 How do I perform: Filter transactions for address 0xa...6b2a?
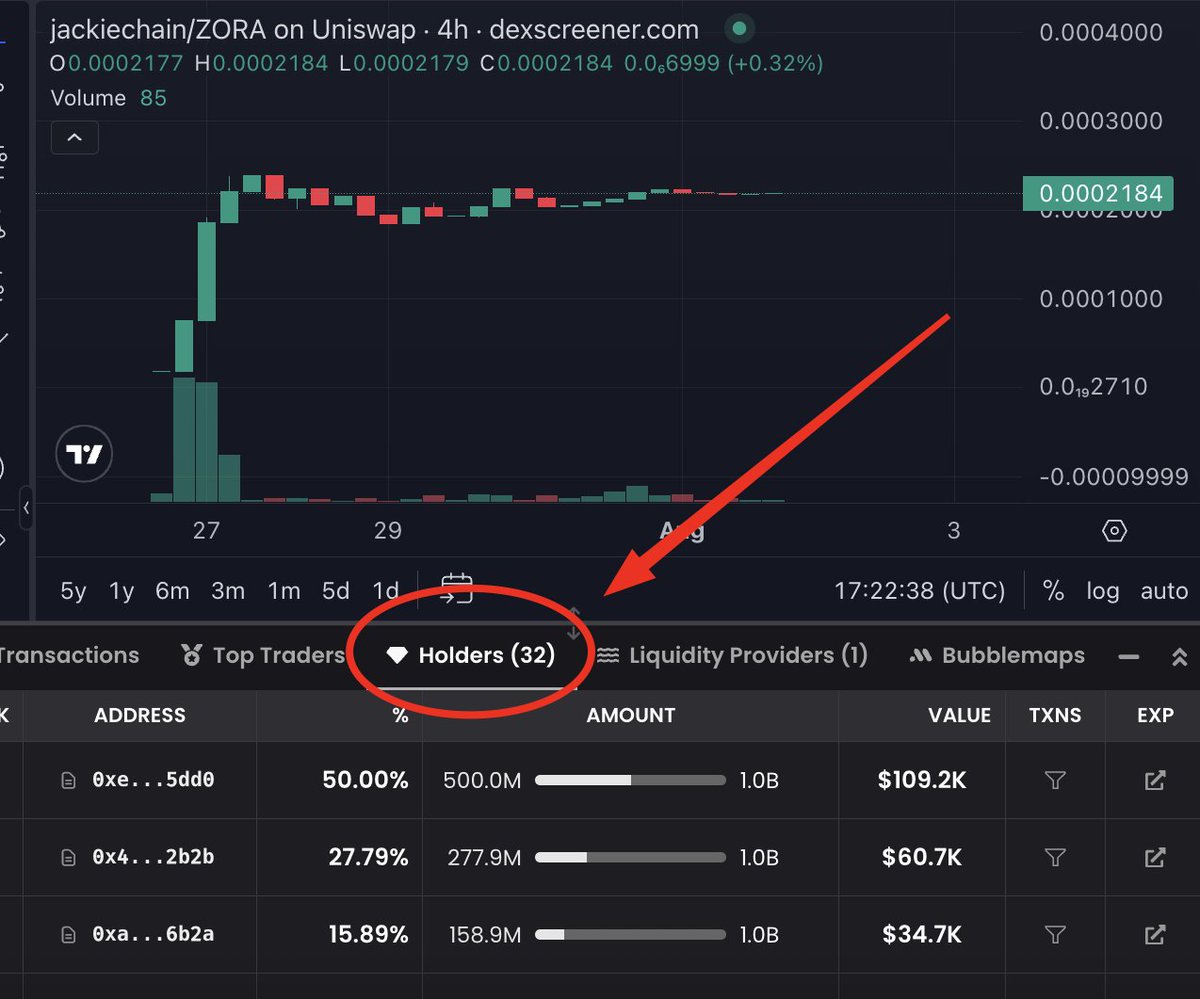pos(1054,934)
